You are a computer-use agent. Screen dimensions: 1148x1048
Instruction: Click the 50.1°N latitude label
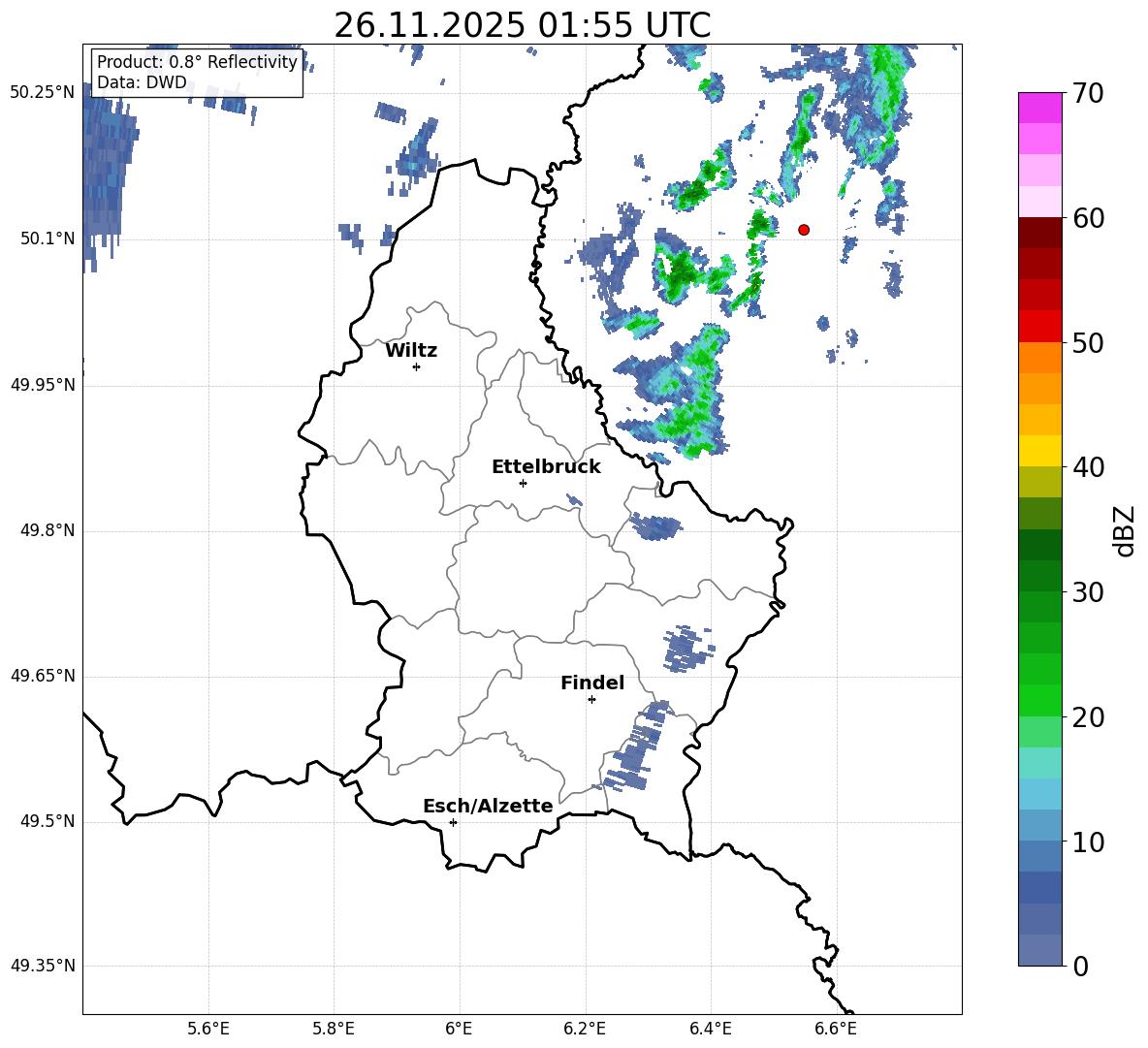[48, 238]
